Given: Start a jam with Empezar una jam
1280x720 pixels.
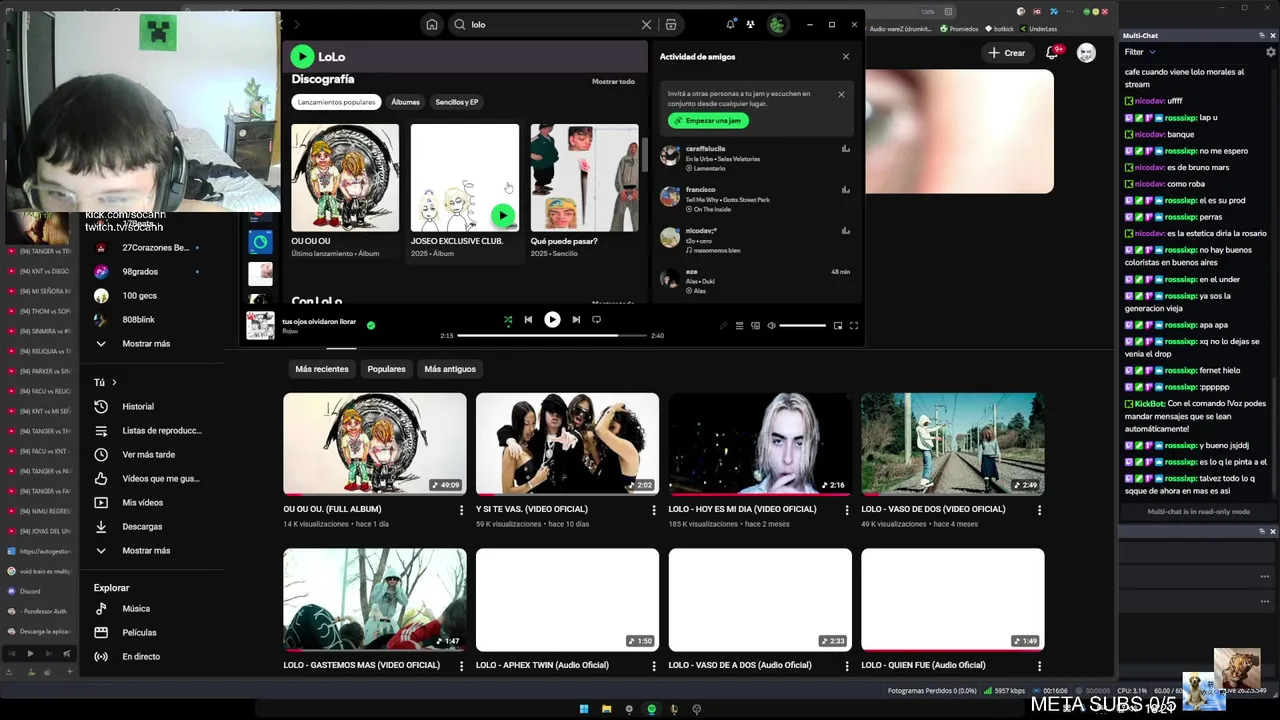Looking at the screenshot, I should tap(709, 121).
